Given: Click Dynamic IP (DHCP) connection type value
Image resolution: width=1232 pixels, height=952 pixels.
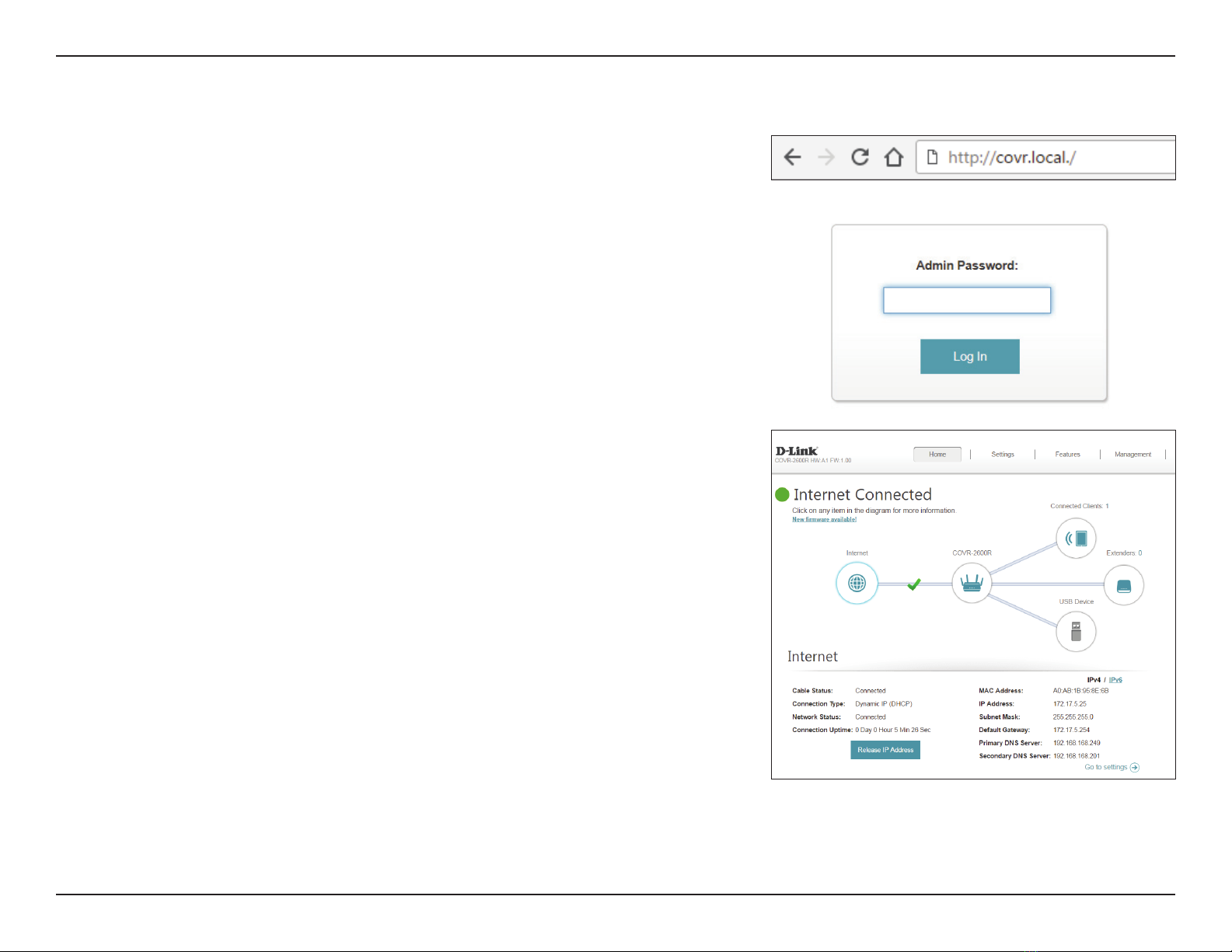Looking at the screenshot, I should point(884,704).
